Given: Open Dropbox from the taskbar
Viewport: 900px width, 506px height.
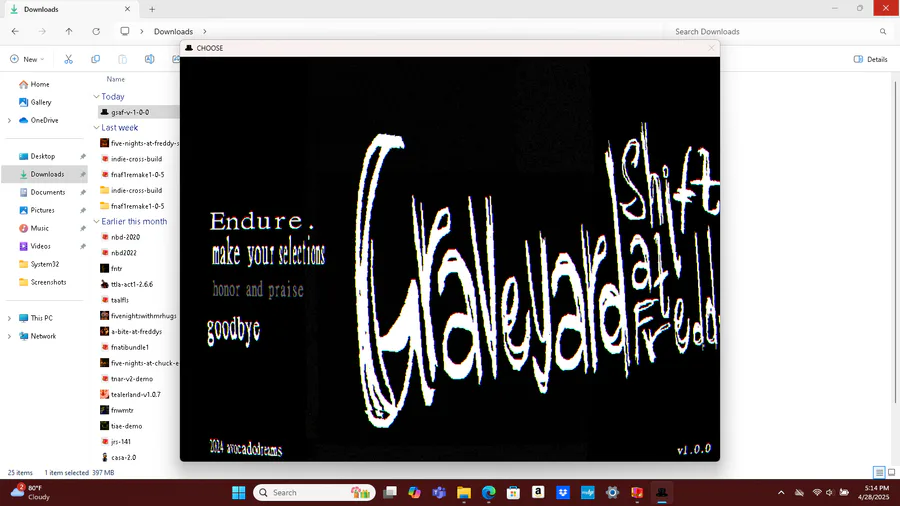Looking at the screenshot, I should pos(562,492).
